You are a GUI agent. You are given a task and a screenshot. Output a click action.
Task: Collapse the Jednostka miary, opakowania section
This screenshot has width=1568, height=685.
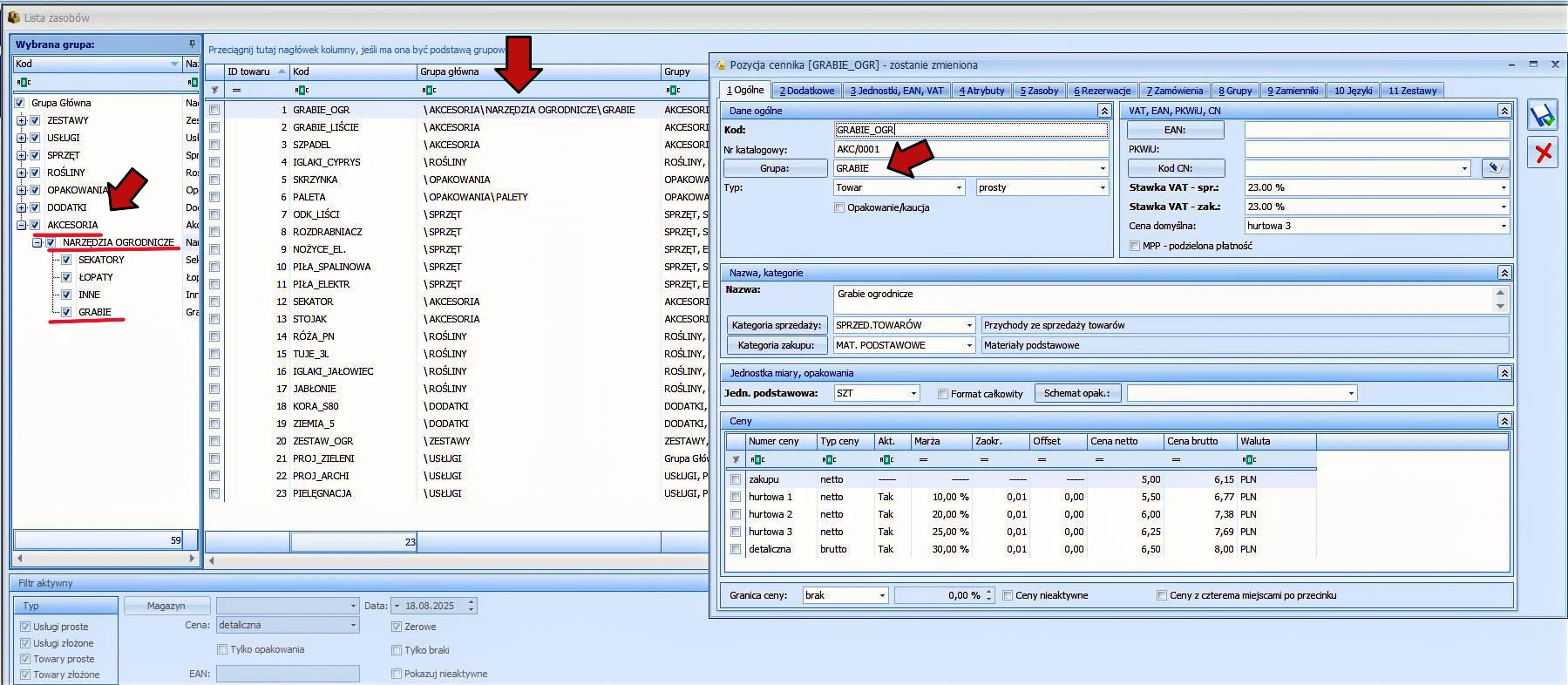(1504, 373)
